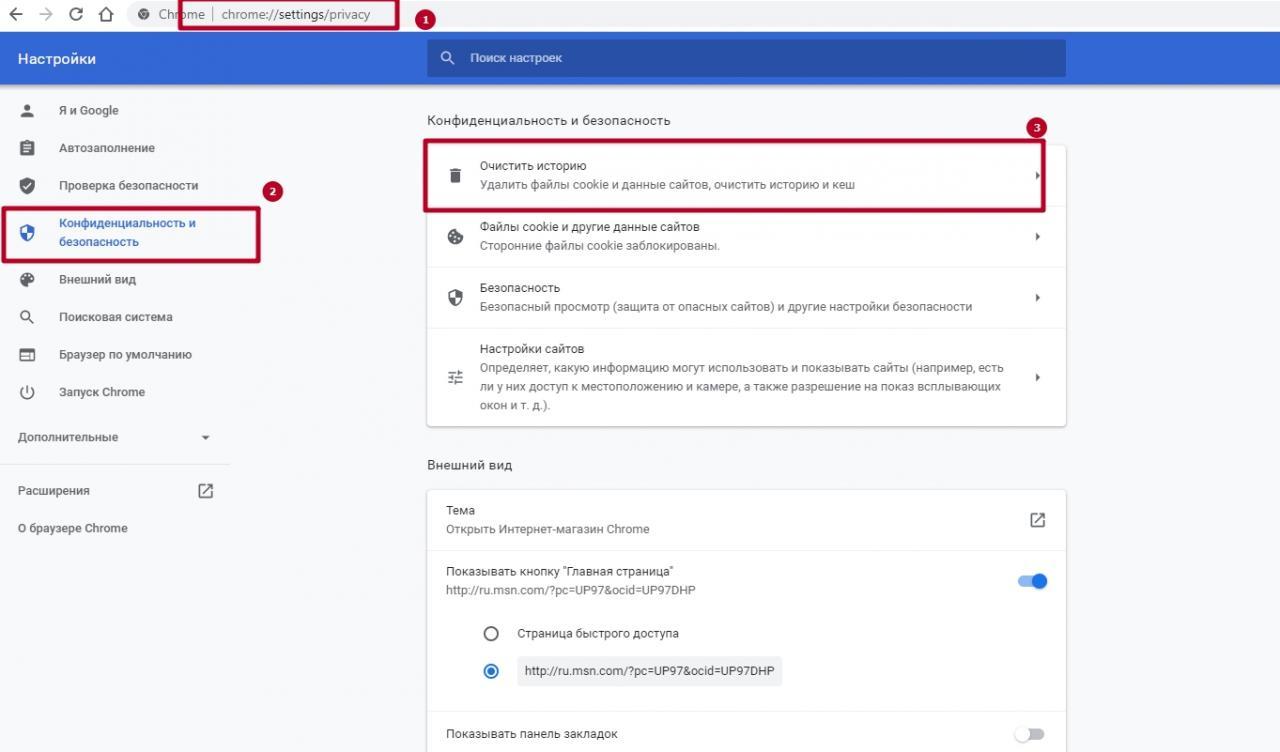Viewport: 1280px width, 752px height.
Task: Expand the Дополнительные section arrow
Action: tap(205, 438)
